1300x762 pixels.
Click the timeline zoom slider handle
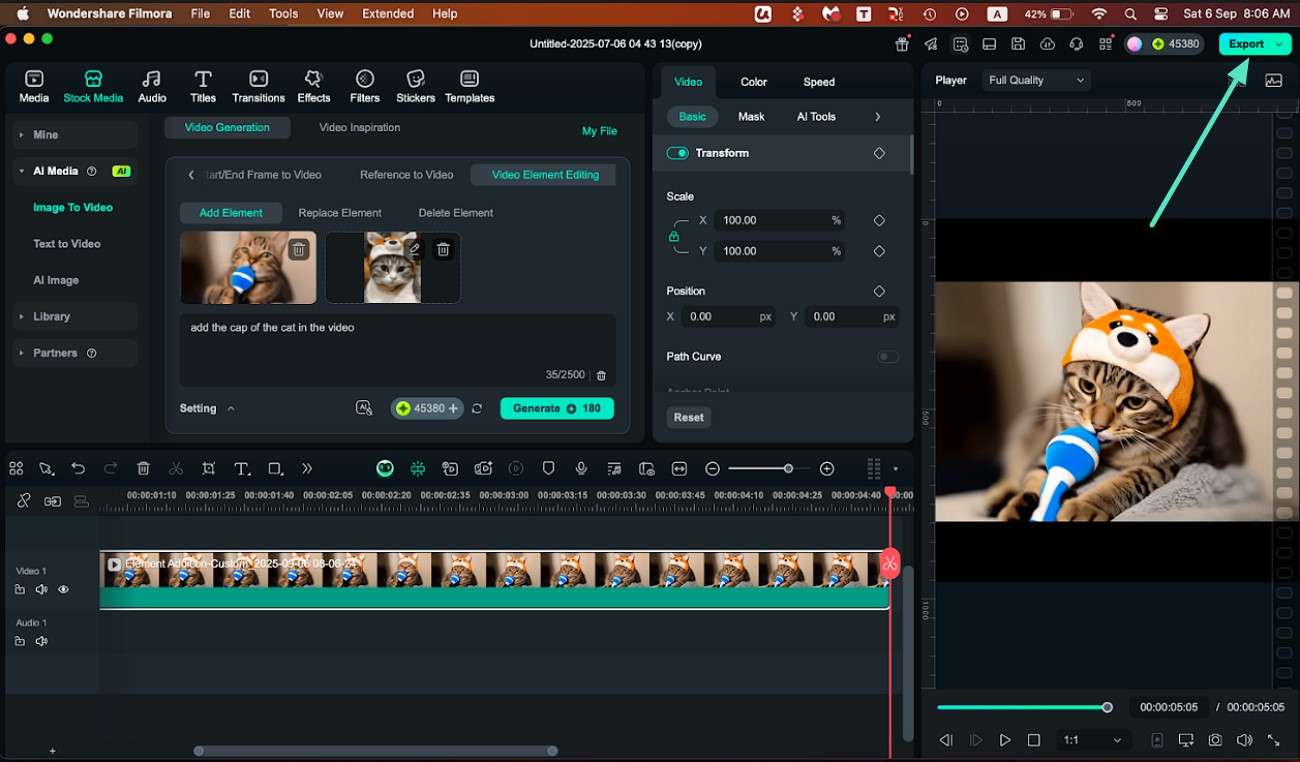[788, 468]
